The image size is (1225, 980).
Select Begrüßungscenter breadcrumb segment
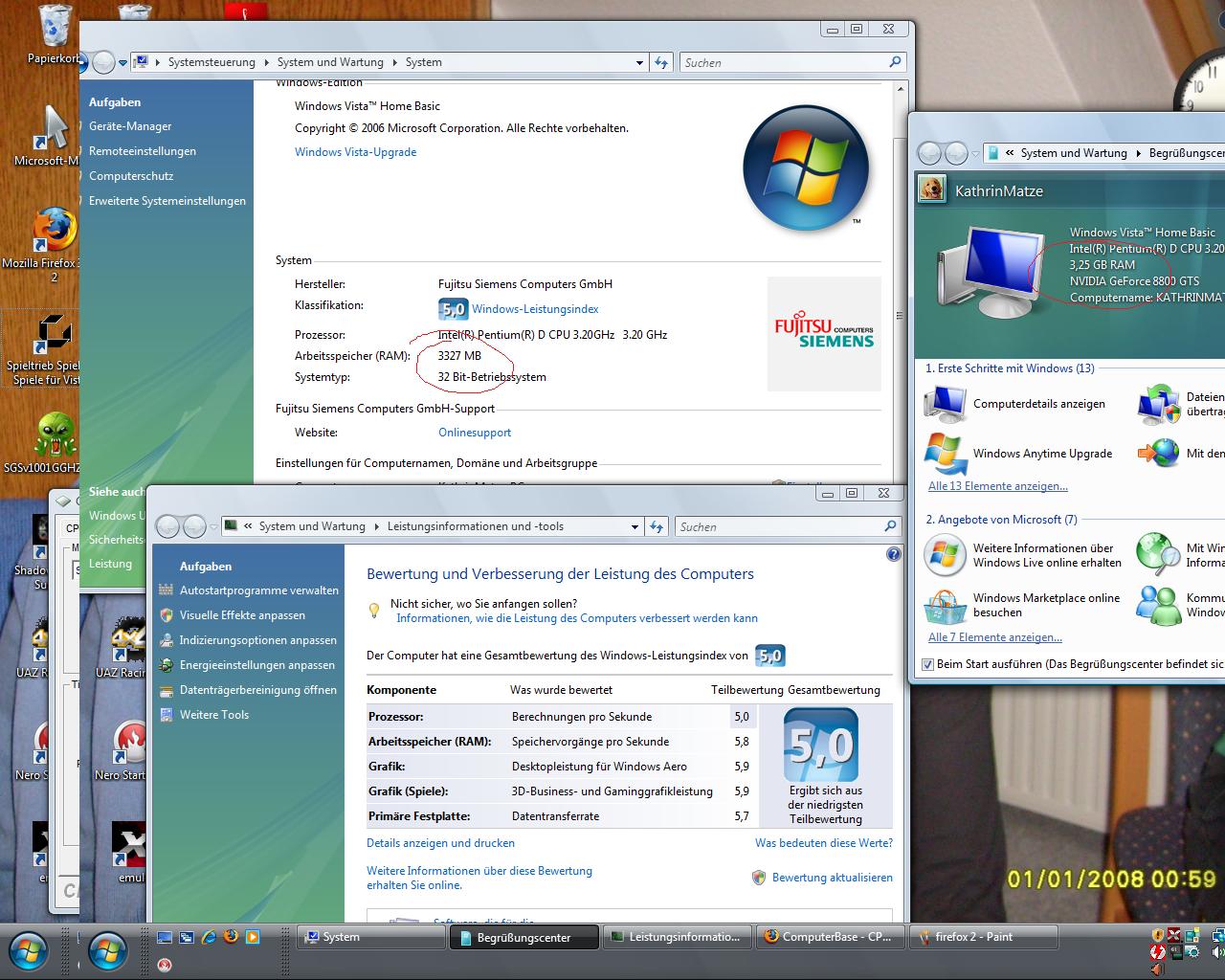click(x=1187, y=153)
